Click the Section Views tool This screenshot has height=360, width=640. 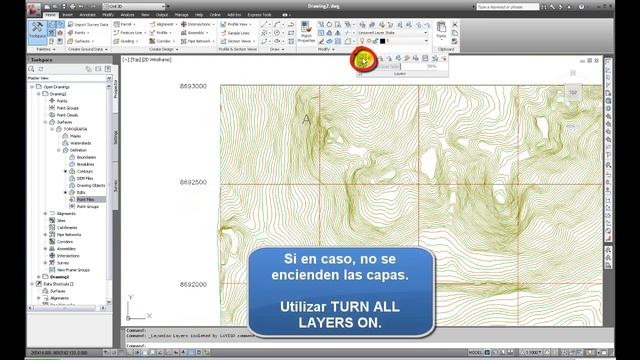click(x=238, y=41)
